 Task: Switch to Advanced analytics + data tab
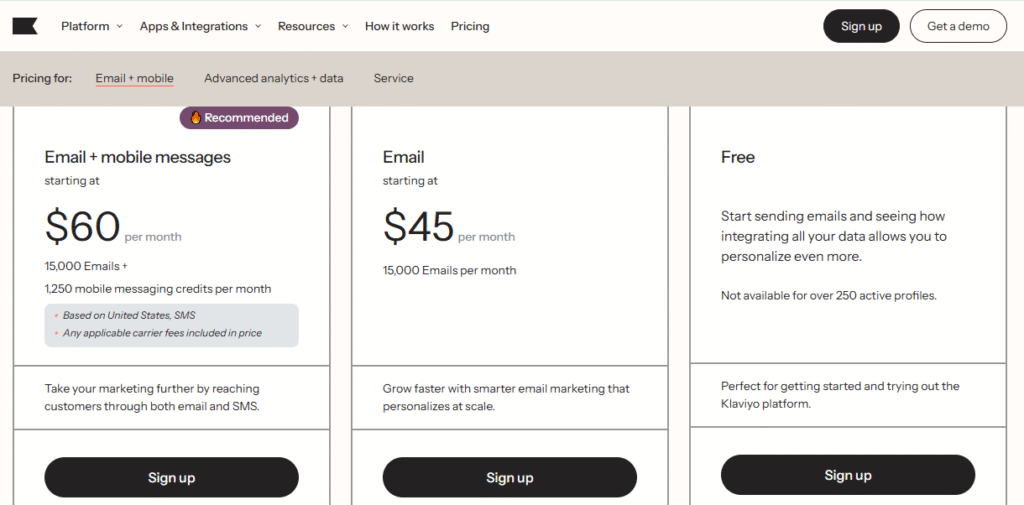click(273, 78)
